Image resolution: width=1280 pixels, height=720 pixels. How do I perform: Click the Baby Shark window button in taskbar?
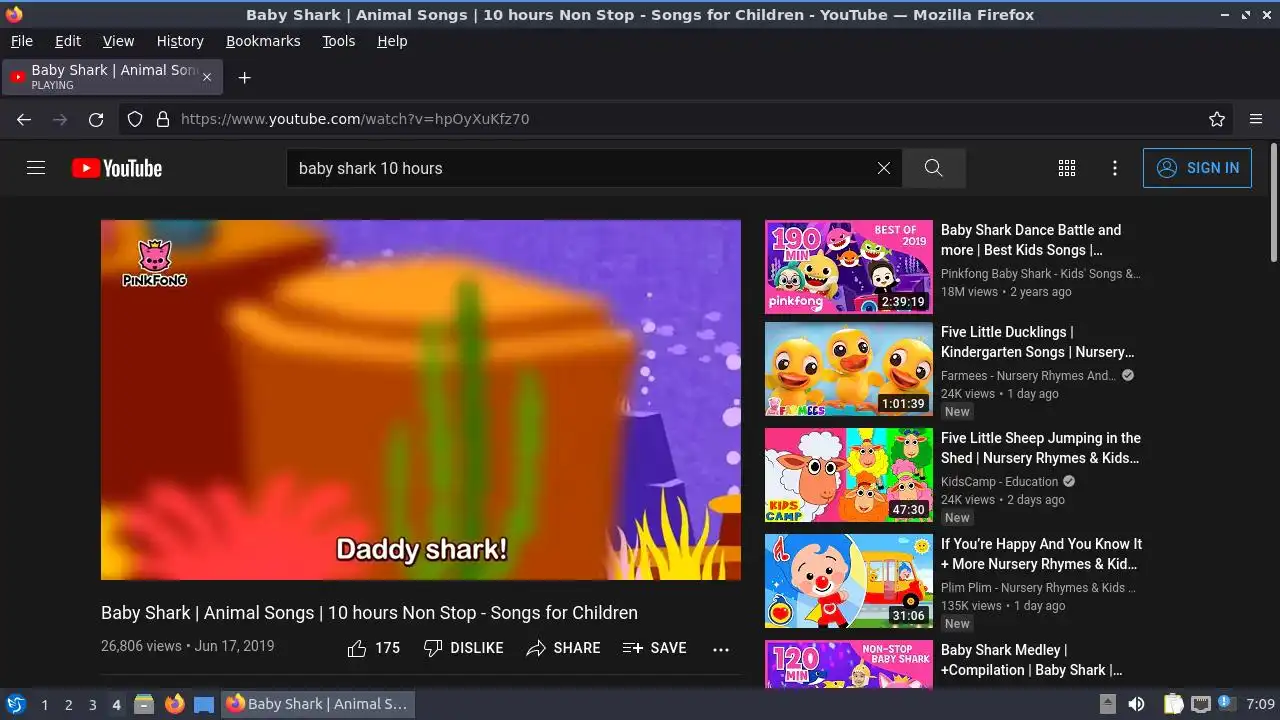318,704
